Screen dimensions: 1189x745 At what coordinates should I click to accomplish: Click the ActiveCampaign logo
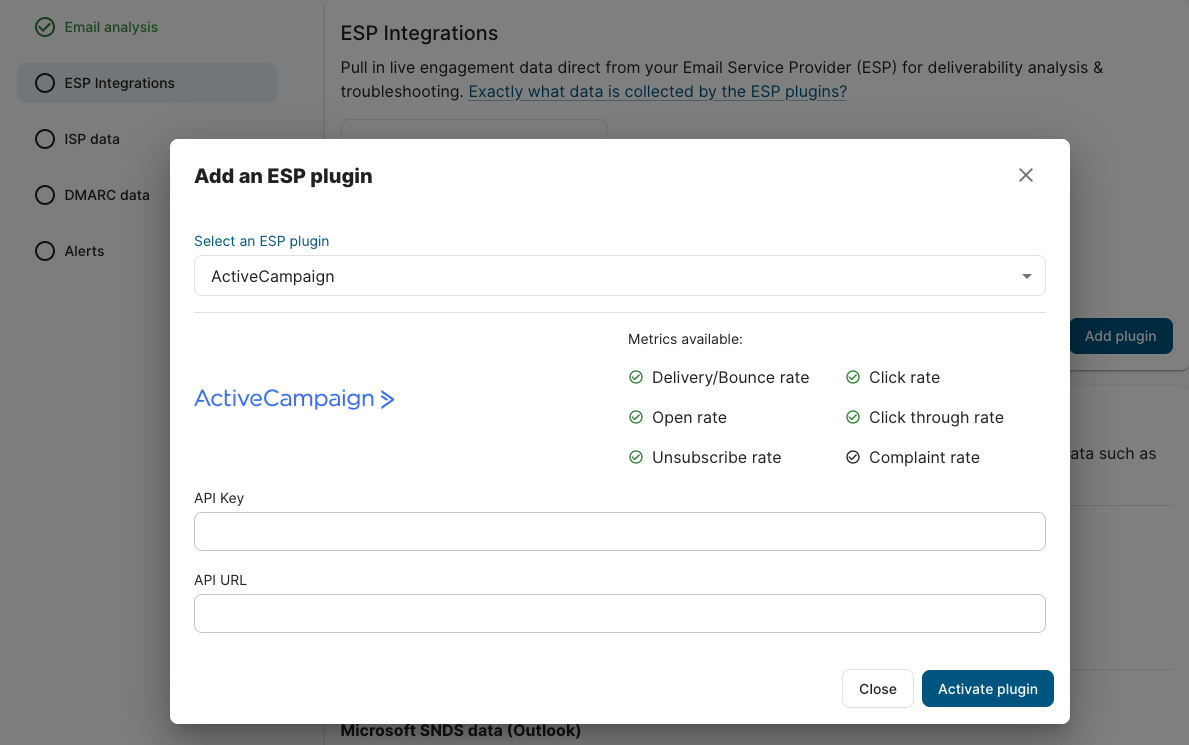coord(294,398)
